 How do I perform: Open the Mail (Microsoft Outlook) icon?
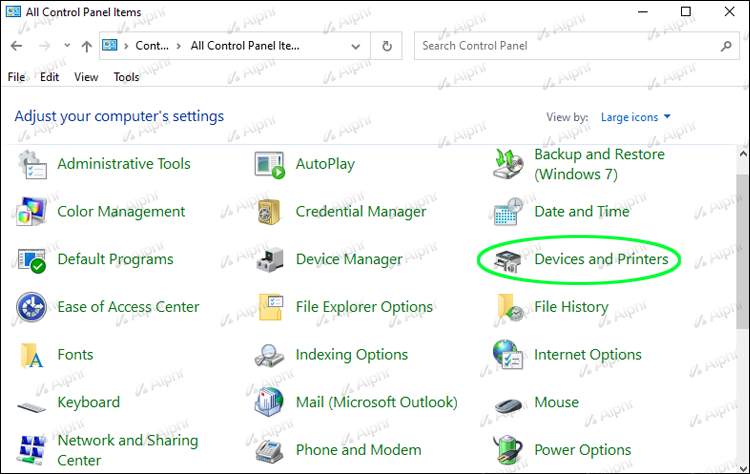click(270, 403)
